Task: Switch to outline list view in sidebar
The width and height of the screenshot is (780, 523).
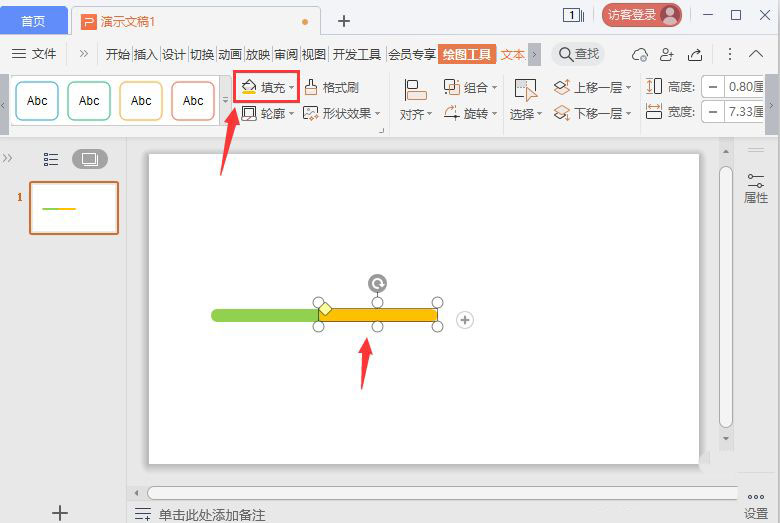Action: click(52, 159)
